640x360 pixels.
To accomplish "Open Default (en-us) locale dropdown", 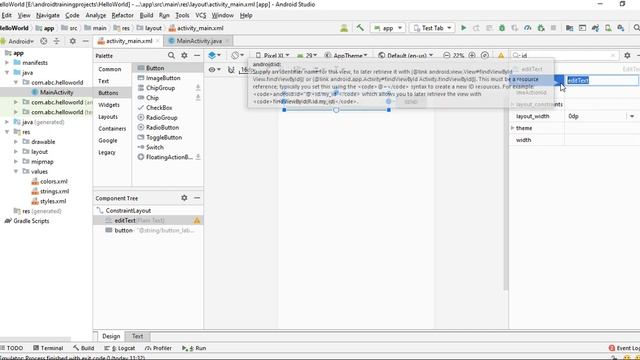I will coord(406,55).
